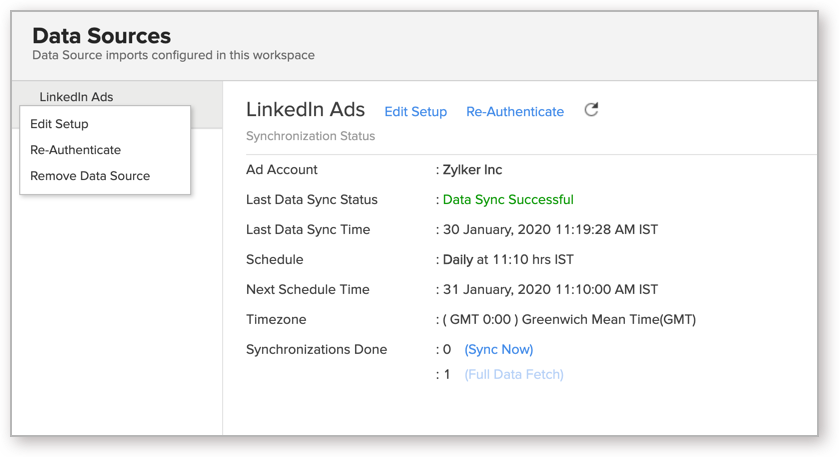Viewport: 839px width, 457px height.
Task: Select LinkedIn Ads in the left sidebar
Action: [76, 97]
